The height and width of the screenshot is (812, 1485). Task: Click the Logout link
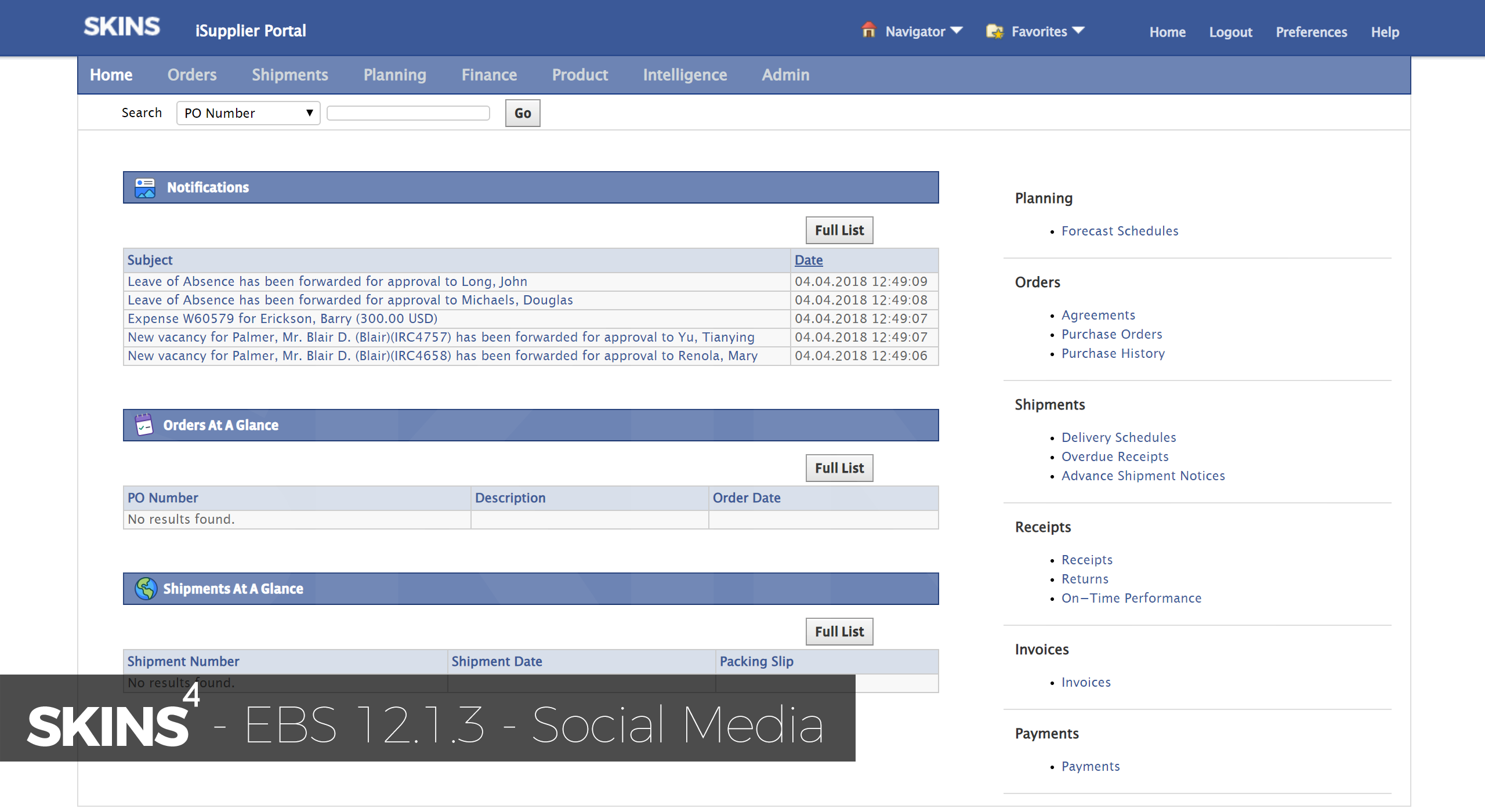pyautogui.click(x=1230, y=32)
